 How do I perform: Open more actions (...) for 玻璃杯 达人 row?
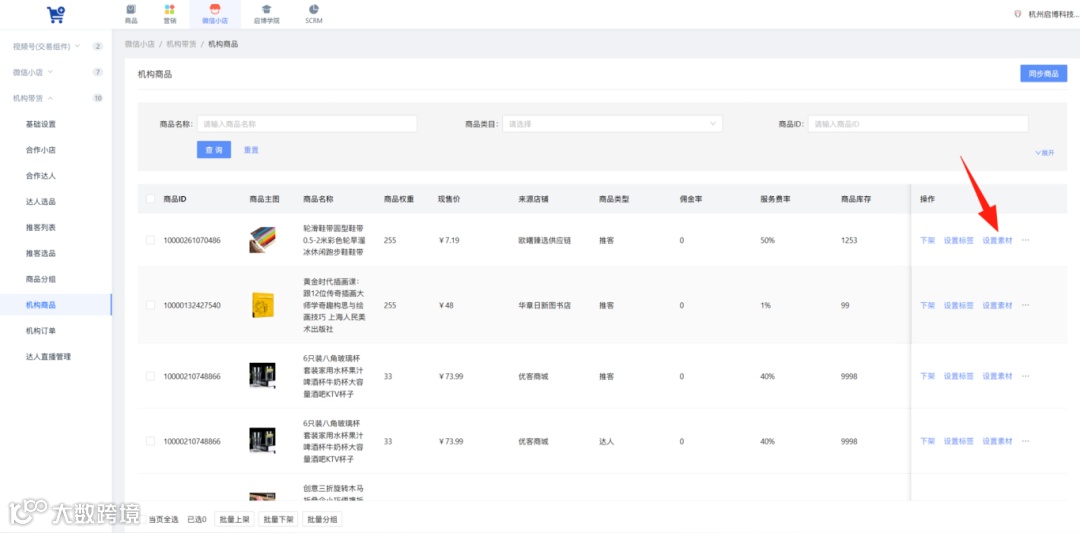[1025, 441]
